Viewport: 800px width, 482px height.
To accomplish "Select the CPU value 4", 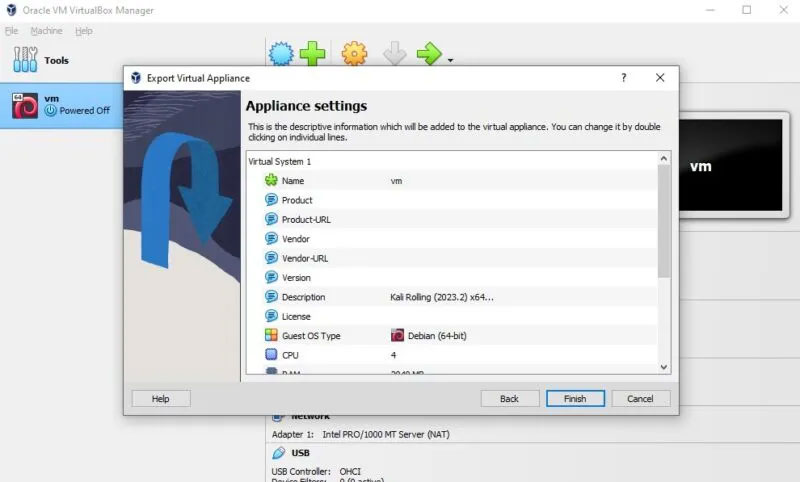I will pos(393,355).
